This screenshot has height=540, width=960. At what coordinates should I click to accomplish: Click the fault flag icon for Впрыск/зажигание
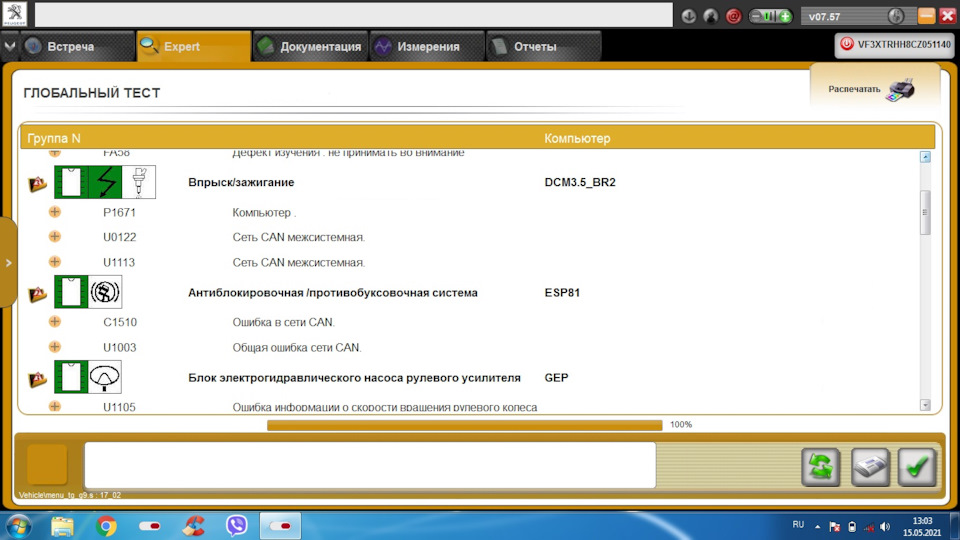pyautogui.click(x=37, y=183)
